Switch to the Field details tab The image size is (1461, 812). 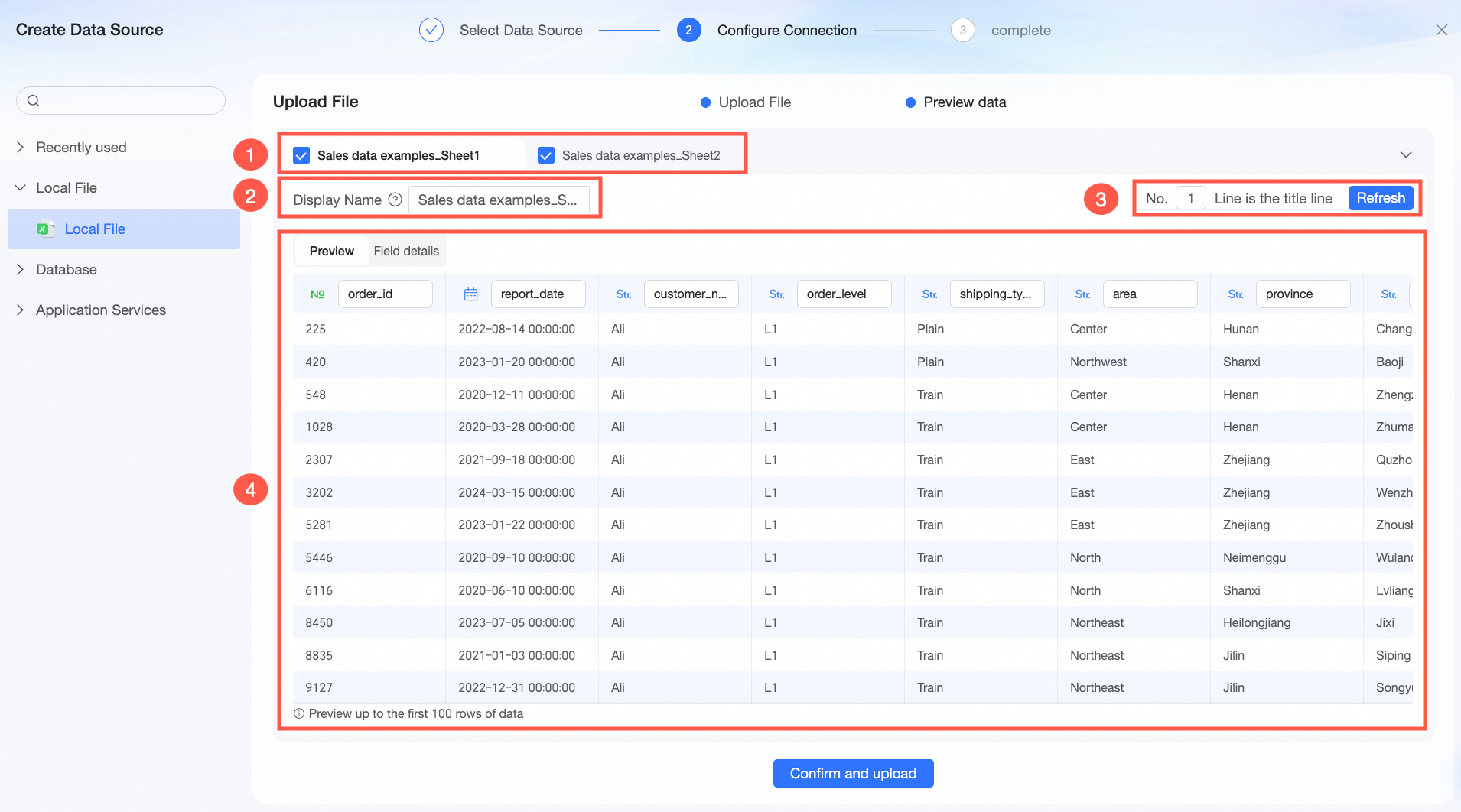coord(406,251)
